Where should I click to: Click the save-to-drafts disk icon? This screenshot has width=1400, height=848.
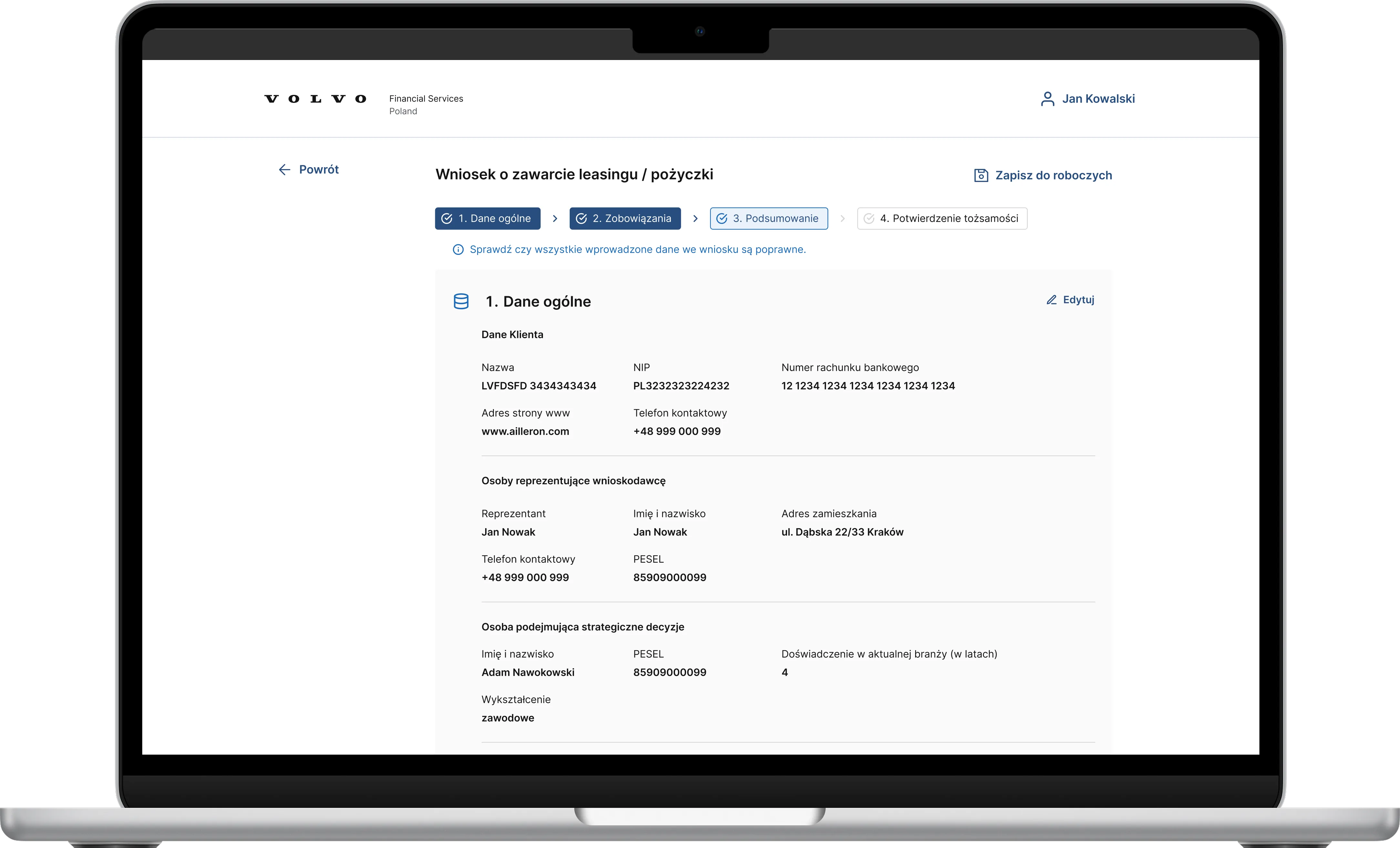point(981,176)
